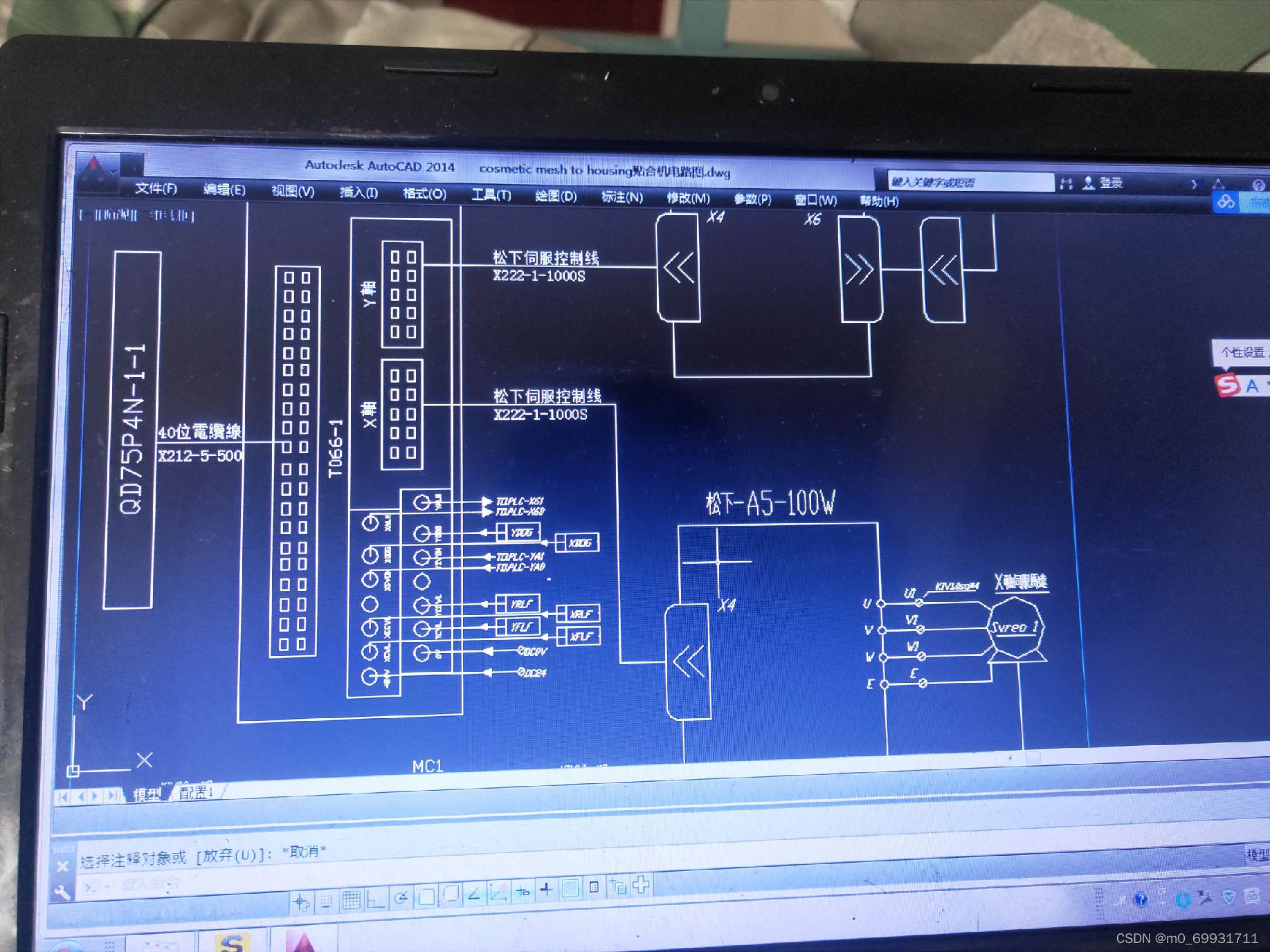Open the 修改(M) menu

[x=688, y=199]
